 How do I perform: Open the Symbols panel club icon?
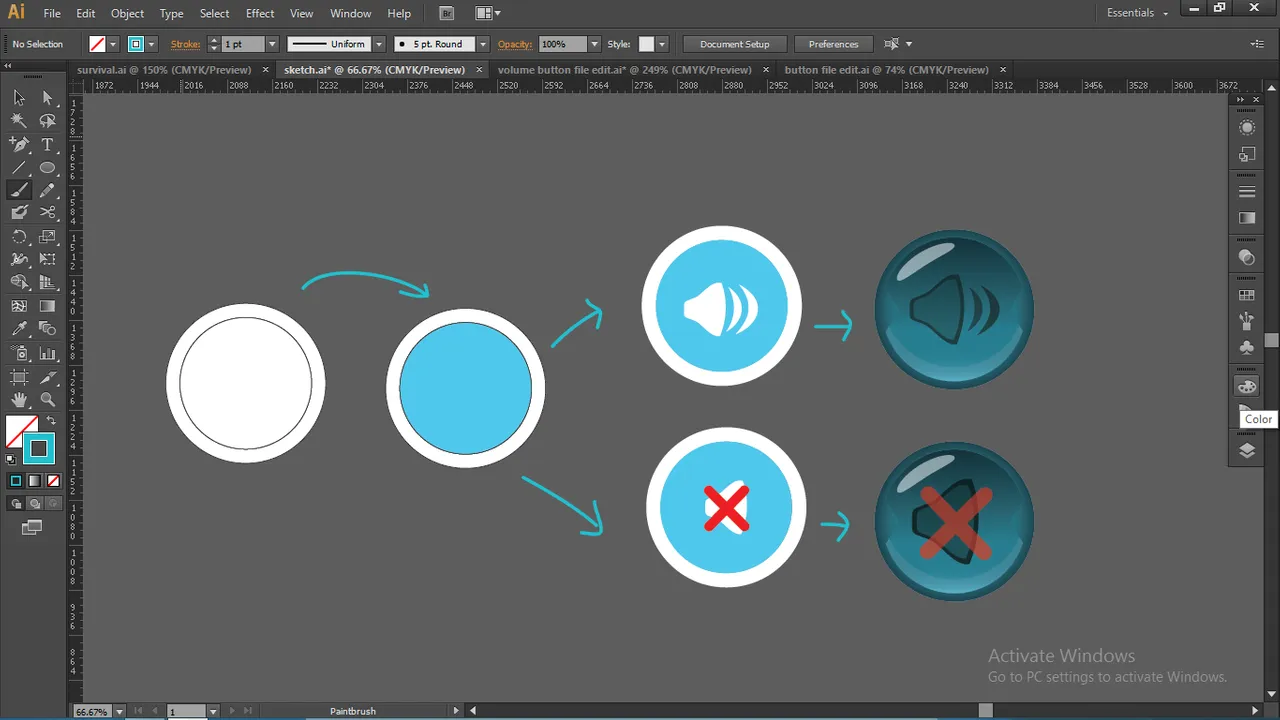(x=1247, y=347)
